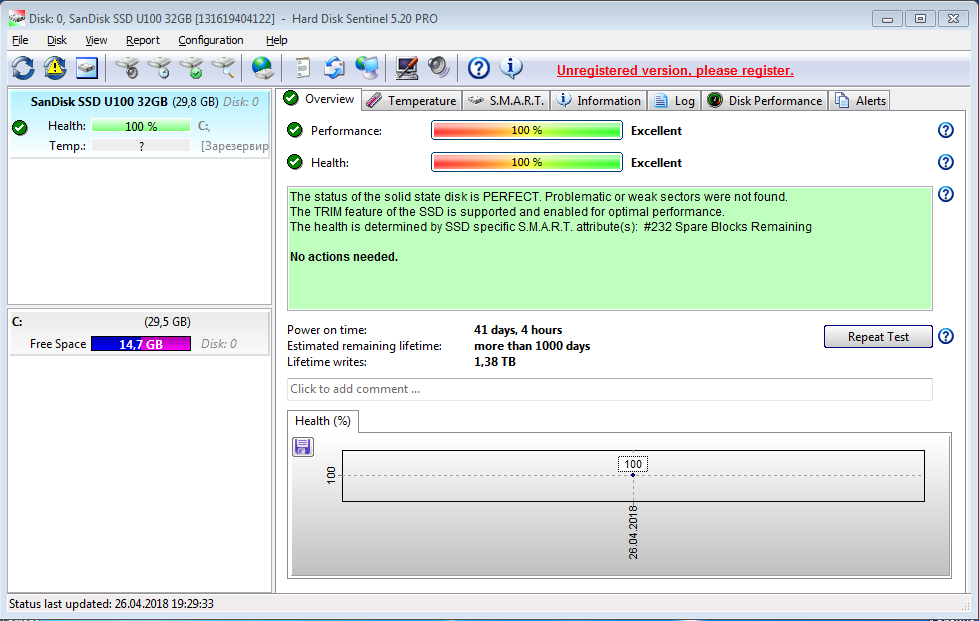This screenshot has width=979, height=621.
Task: Click the help icon beside Health Excellent row
Action: (946, 162)
